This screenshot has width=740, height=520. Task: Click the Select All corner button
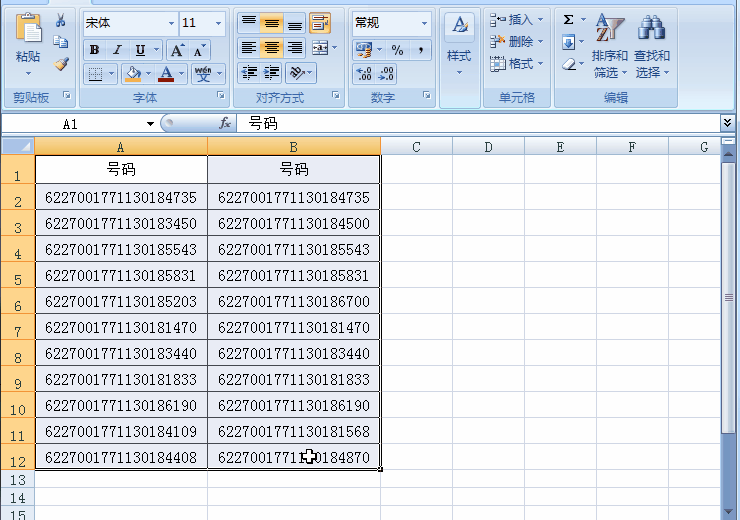[17, 147]
